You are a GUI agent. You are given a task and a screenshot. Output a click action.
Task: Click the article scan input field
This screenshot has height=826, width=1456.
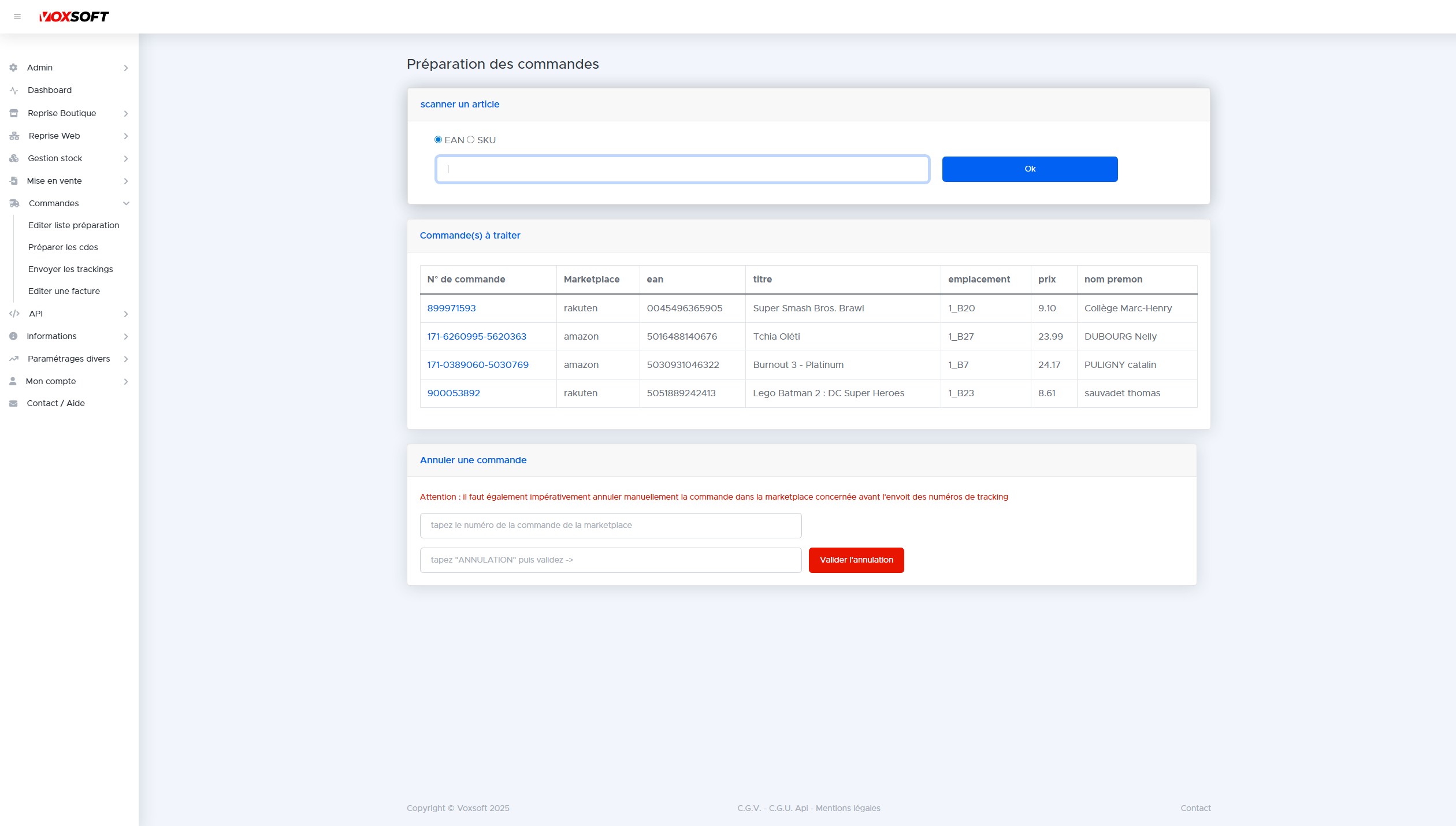[x=682, y=169]
